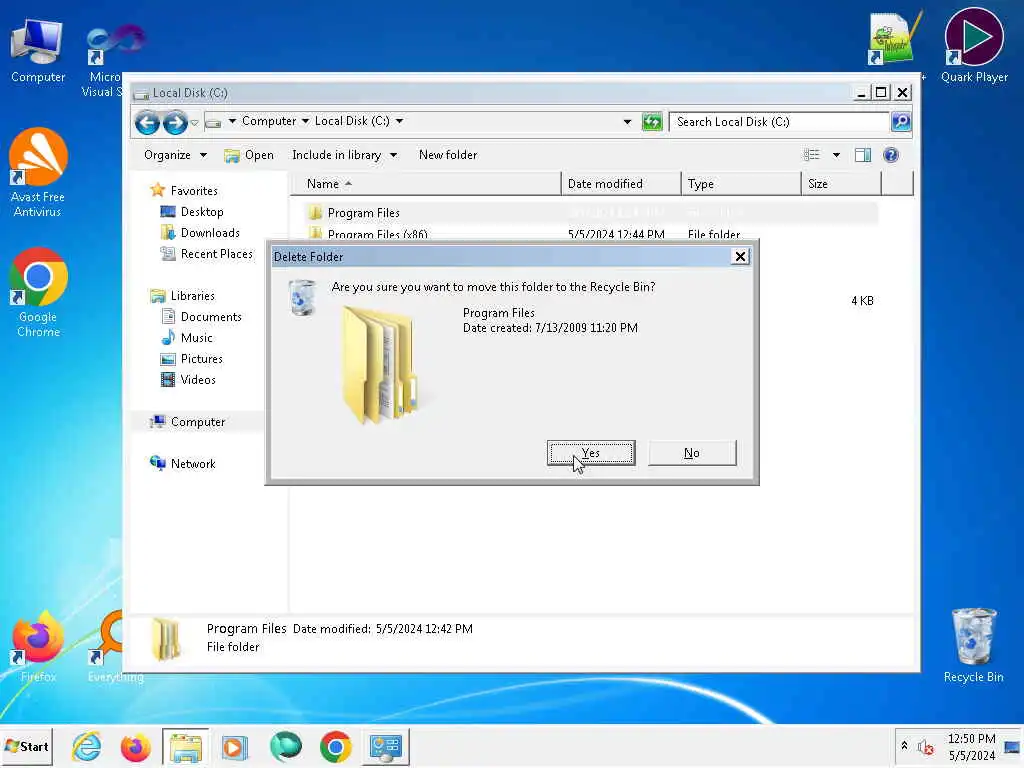
Task: Click the Show desktop tray button
Action: (1012, 747)
